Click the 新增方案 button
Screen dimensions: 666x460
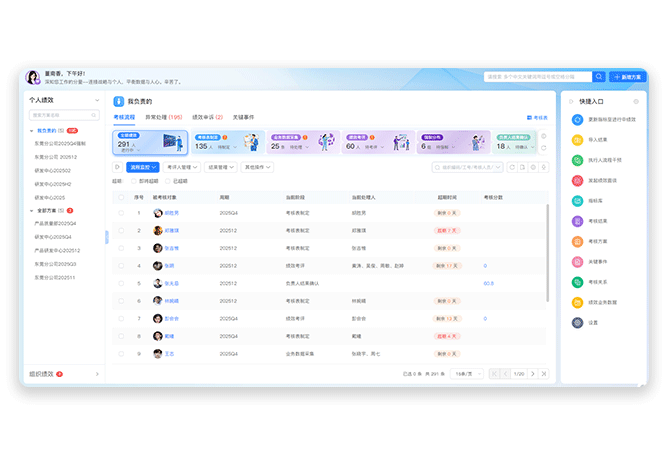[x=629, y=77]
